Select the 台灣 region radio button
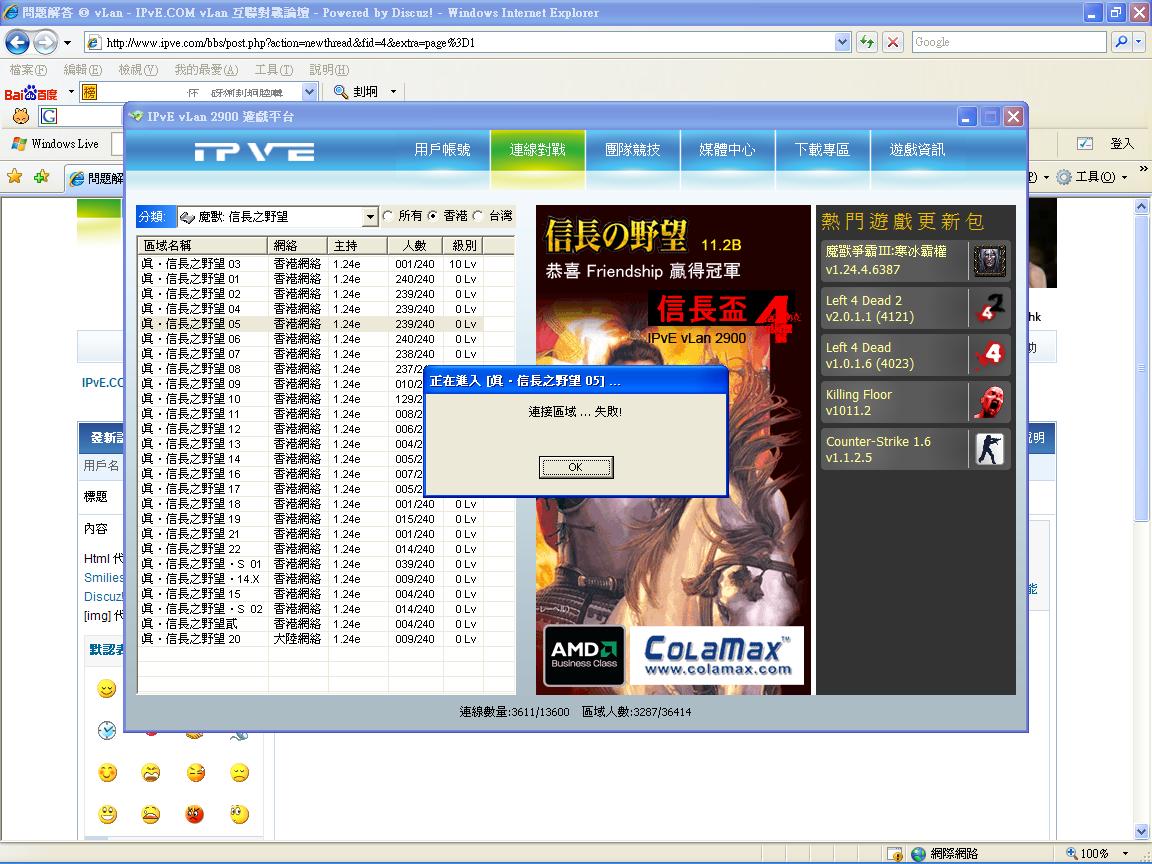The width and height of the screenshot is (1152, 864). point(478,216)
